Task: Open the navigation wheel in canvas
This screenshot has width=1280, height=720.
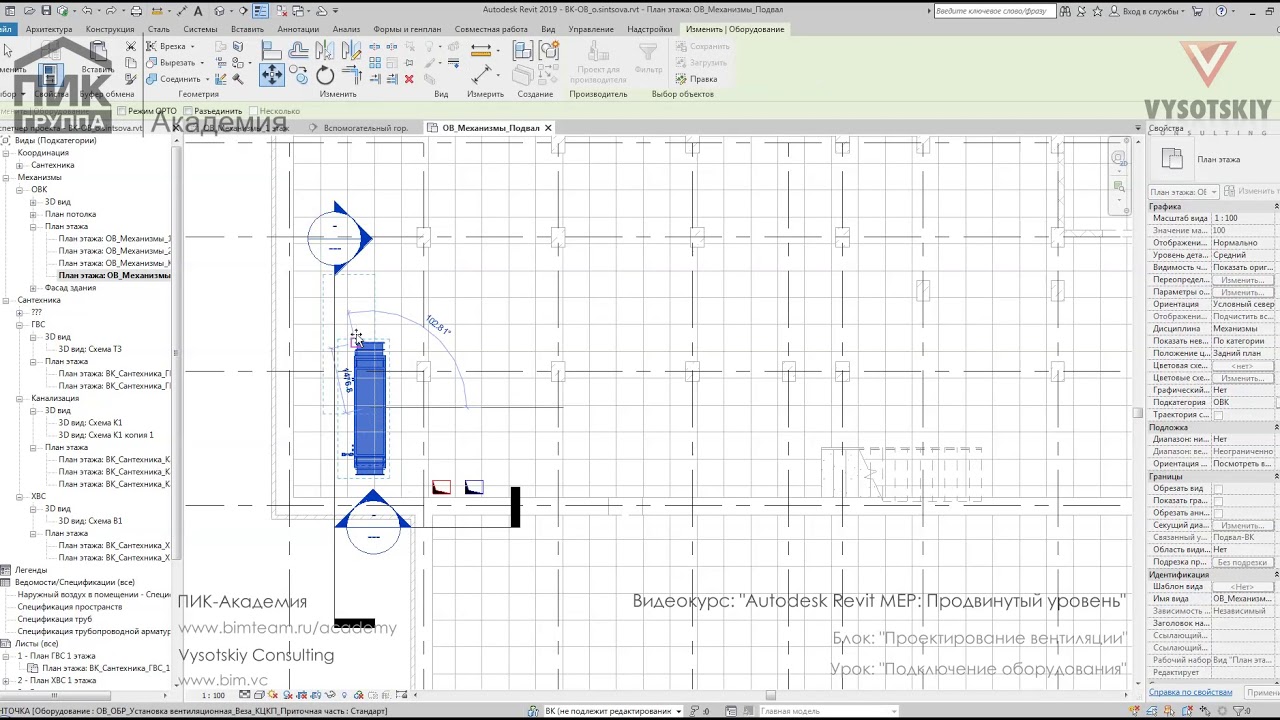Action: click(x=1119, y=159)
